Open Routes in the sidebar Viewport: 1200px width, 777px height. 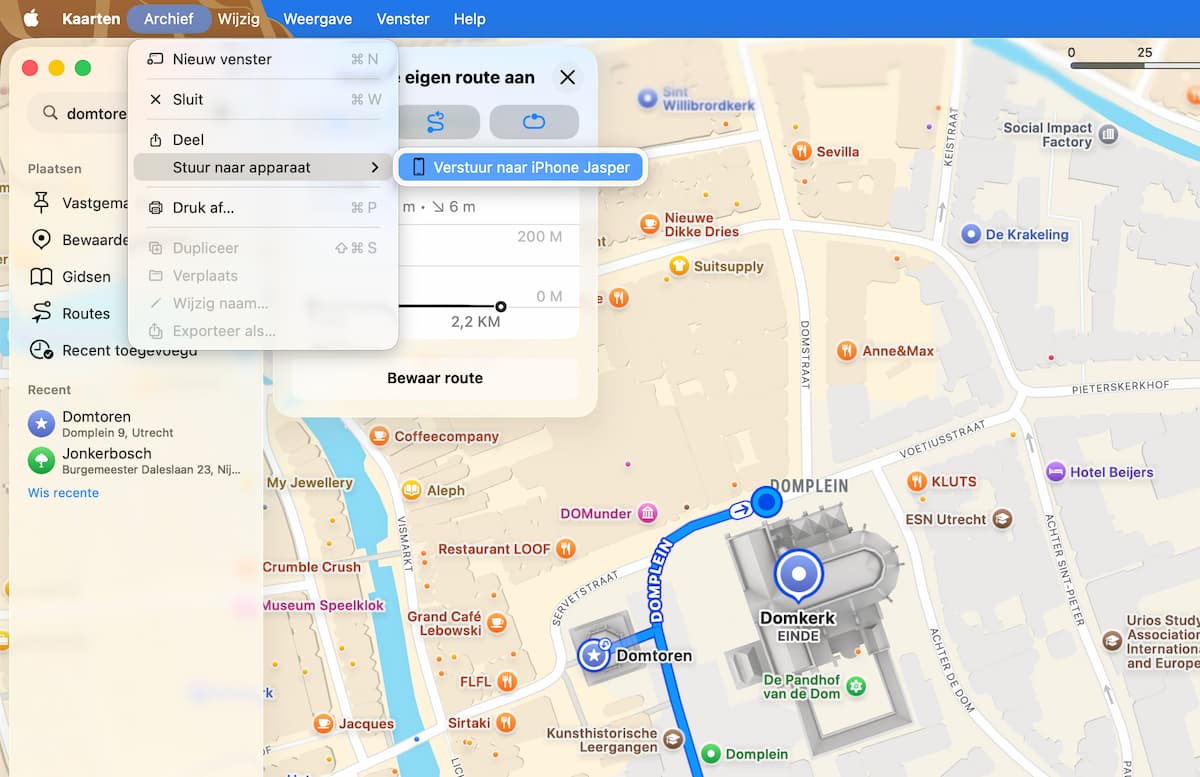click(x=70, y=313)
